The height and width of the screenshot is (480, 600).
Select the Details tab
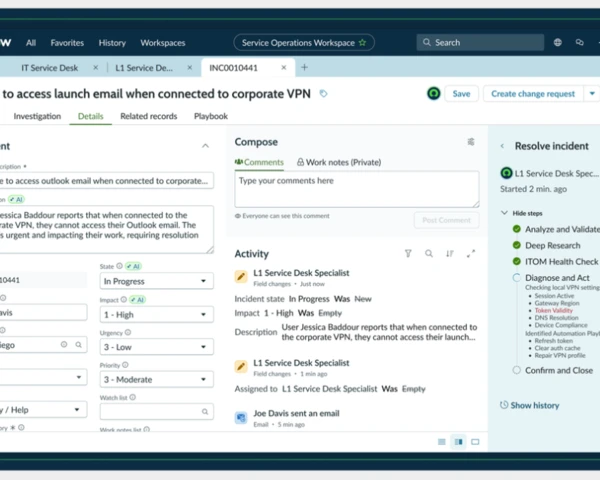[91, 116]
